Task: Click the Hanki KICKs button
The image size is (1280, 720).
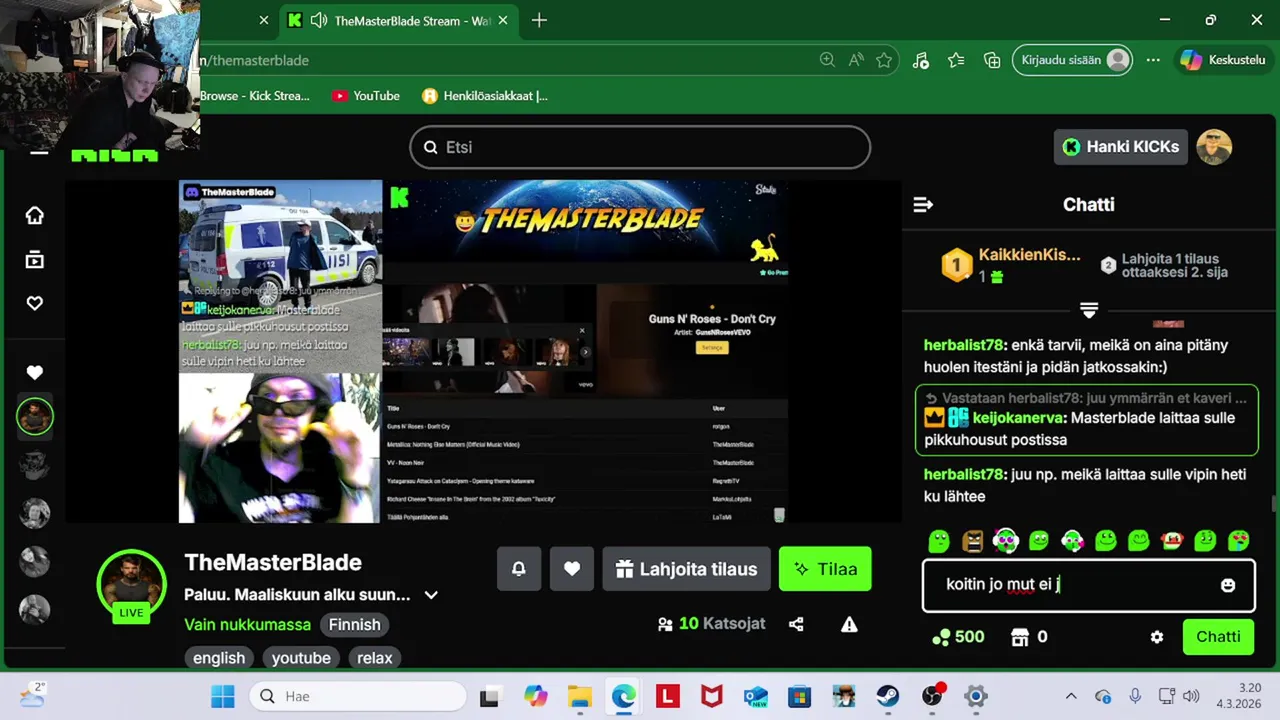Action: tap(1121, 147)
